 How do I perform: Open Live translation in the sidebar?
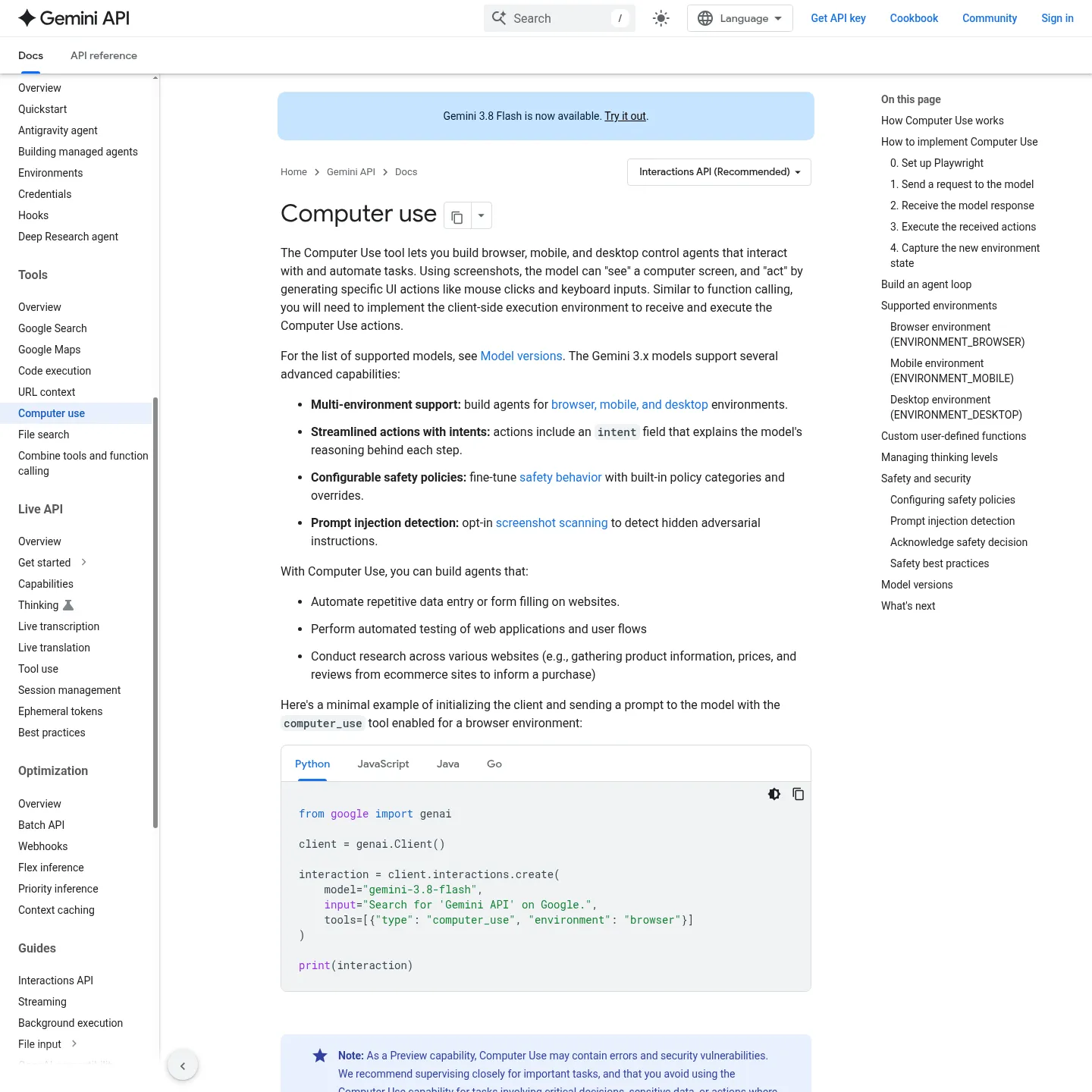[x=54, y=648]
